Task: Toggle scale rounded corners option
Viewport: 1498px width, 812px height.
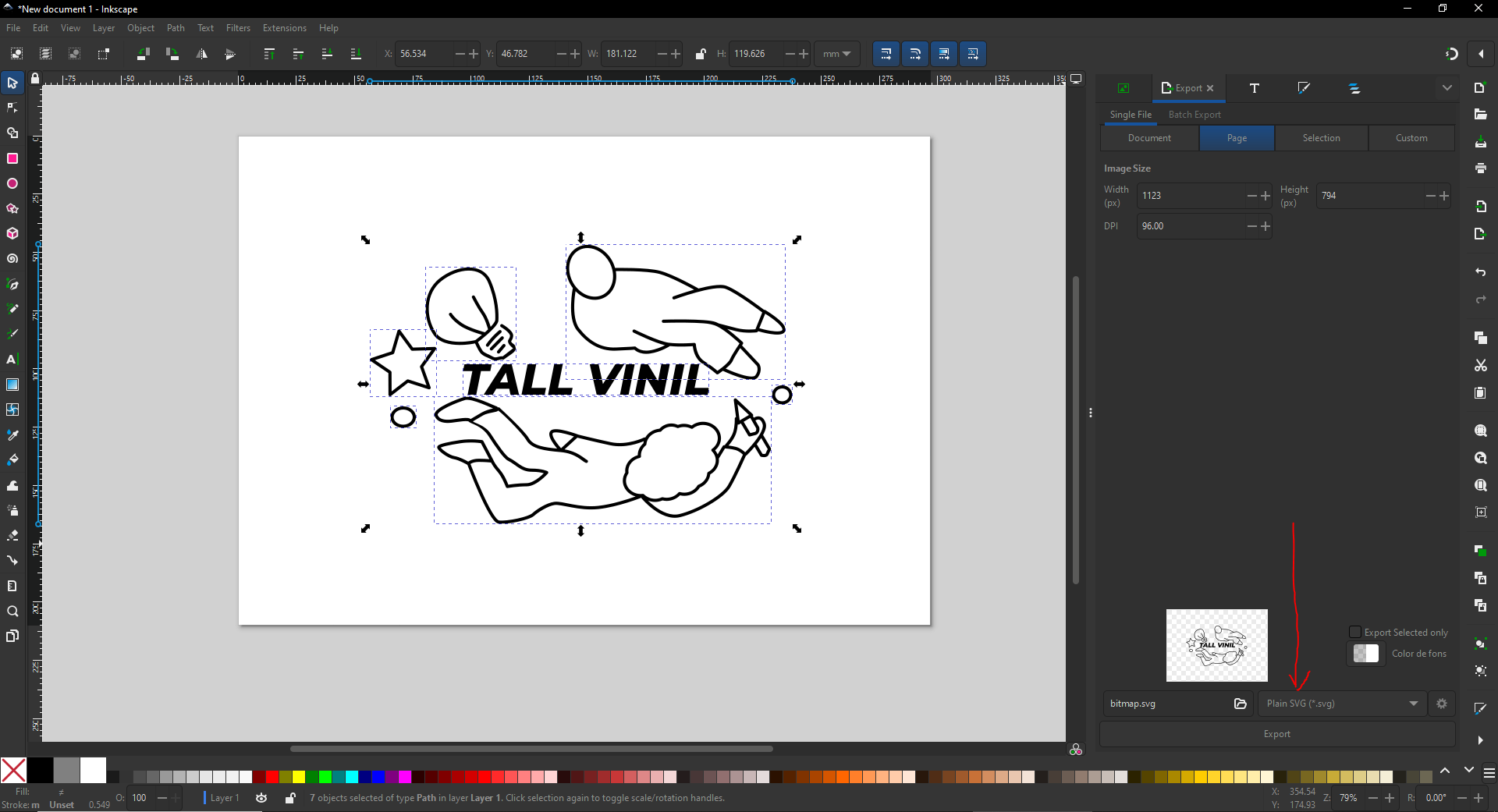Action: tap(915, 54)
